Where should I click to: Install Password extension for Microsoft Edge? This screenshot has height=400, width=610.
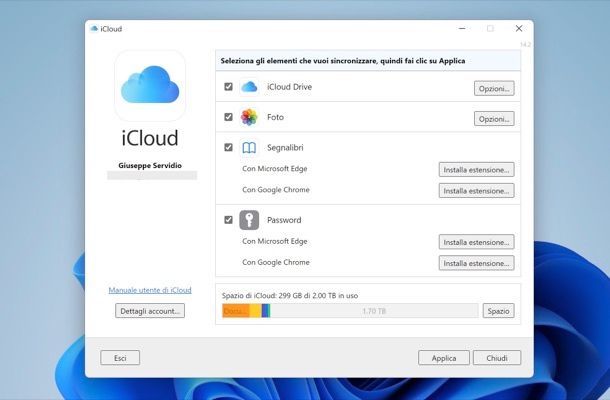(477, 242)
